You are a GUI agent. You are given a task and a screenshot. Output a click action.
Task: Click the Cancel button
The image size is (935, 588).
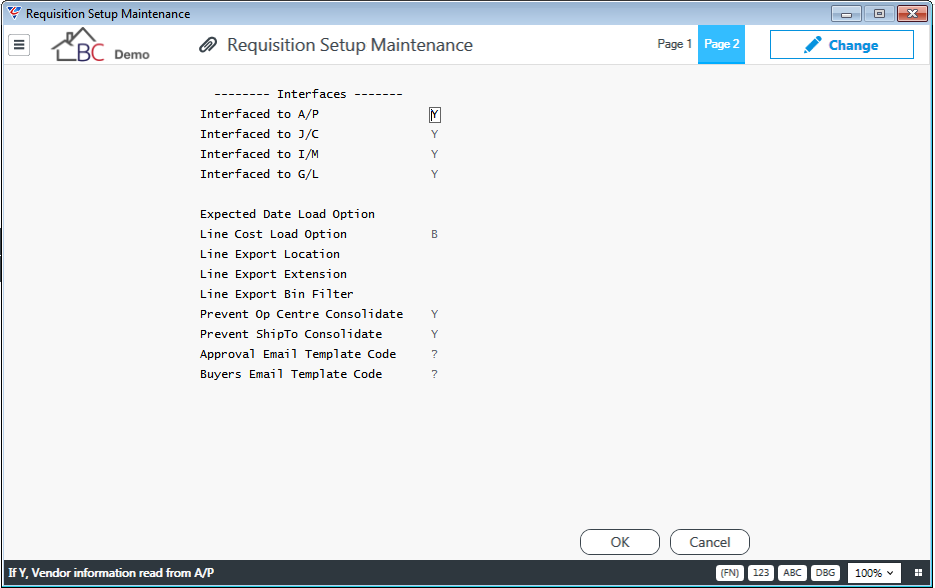tap(710, 542)
